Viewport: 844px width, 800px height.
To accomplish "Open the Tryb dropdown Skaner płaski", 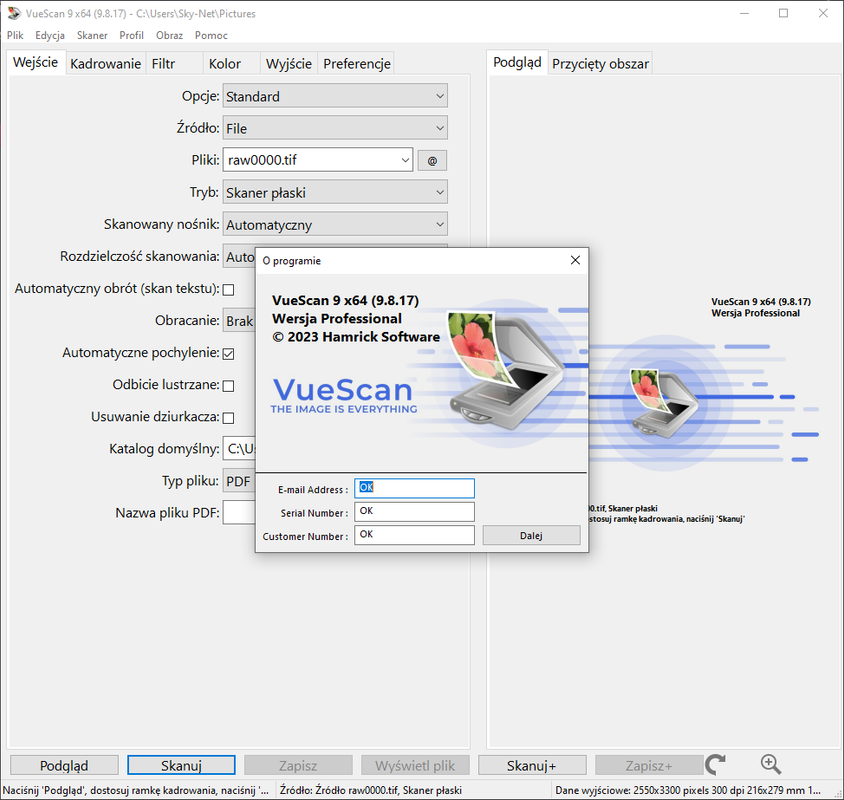I will pyautogui.click(x=335, y=192).
